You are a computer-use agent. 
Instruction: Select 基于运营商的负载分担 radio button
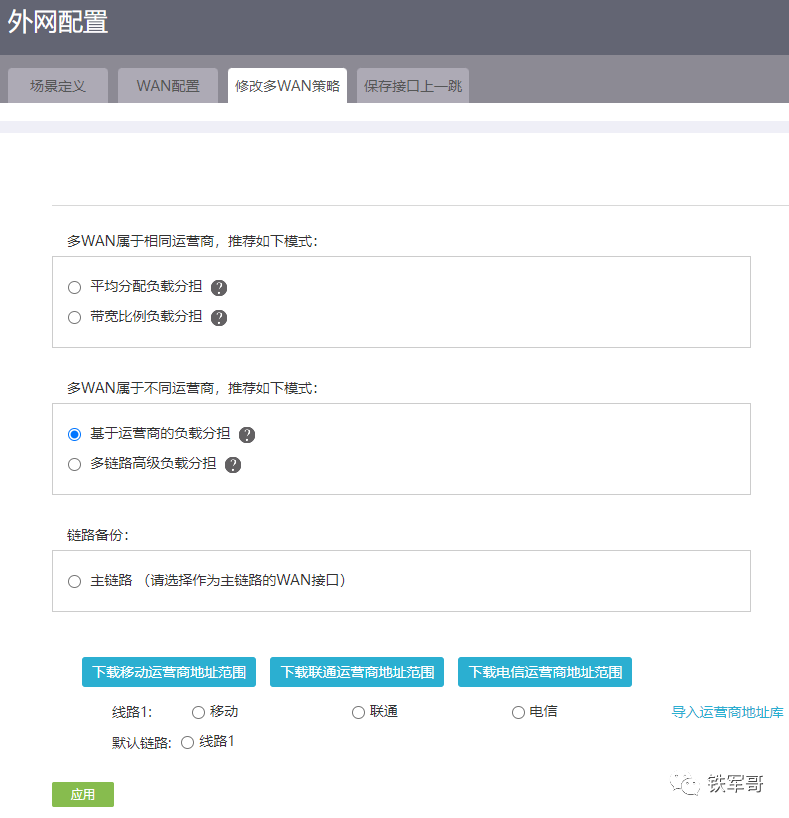(x=74, y=435)
